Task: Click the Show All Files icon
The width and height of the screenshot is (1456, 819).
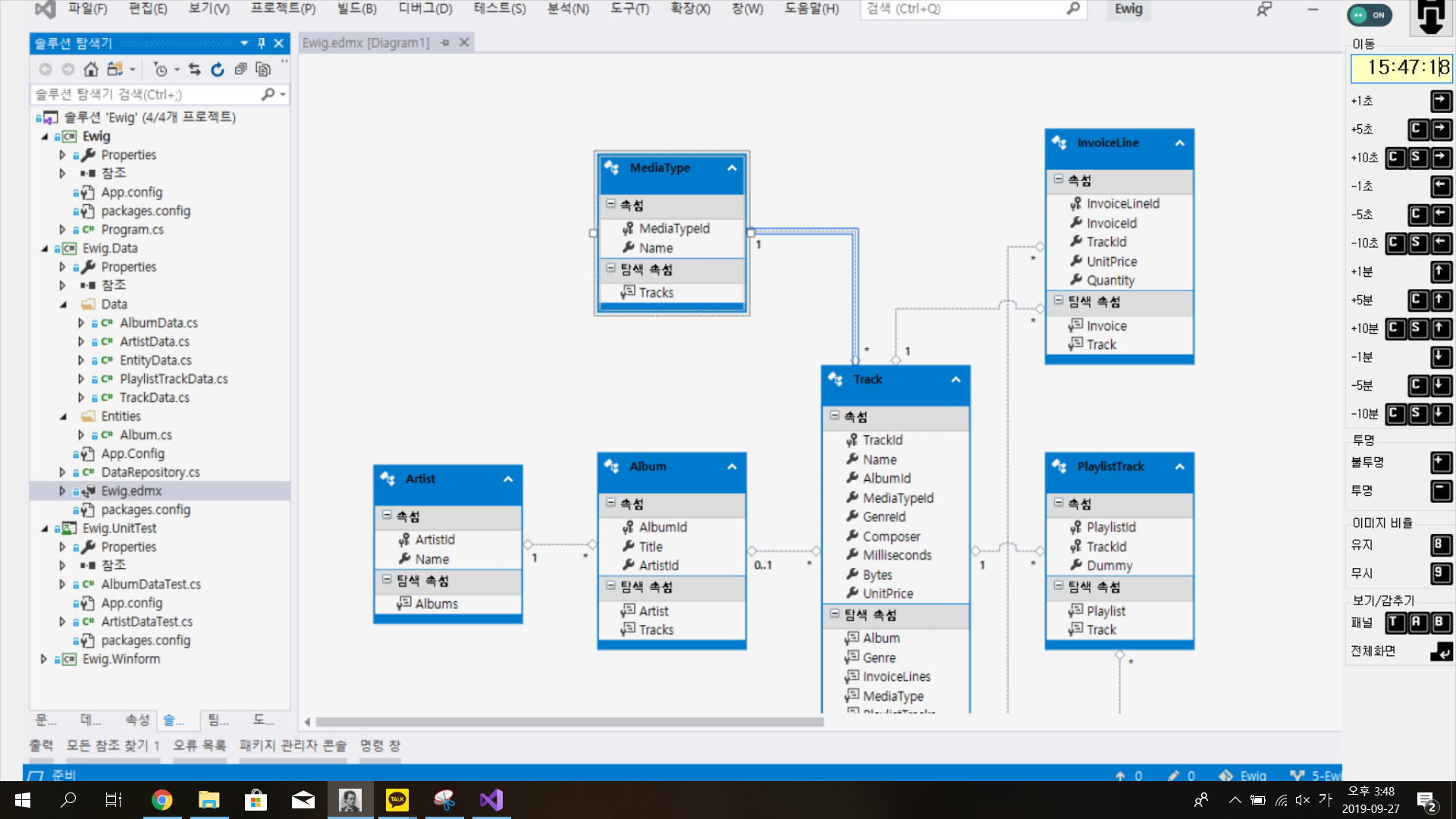Action: (x=263, y=69)
